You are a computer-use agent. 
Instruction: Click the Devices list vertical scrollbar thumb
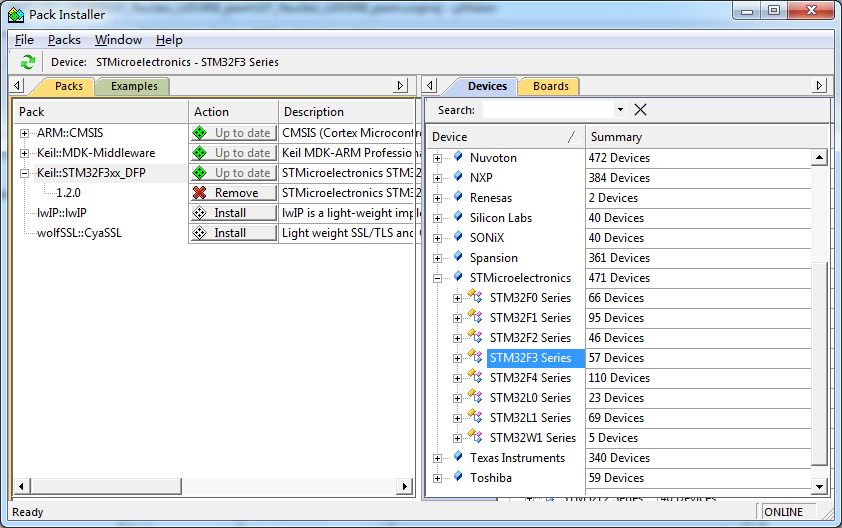[x=819, y=364]
